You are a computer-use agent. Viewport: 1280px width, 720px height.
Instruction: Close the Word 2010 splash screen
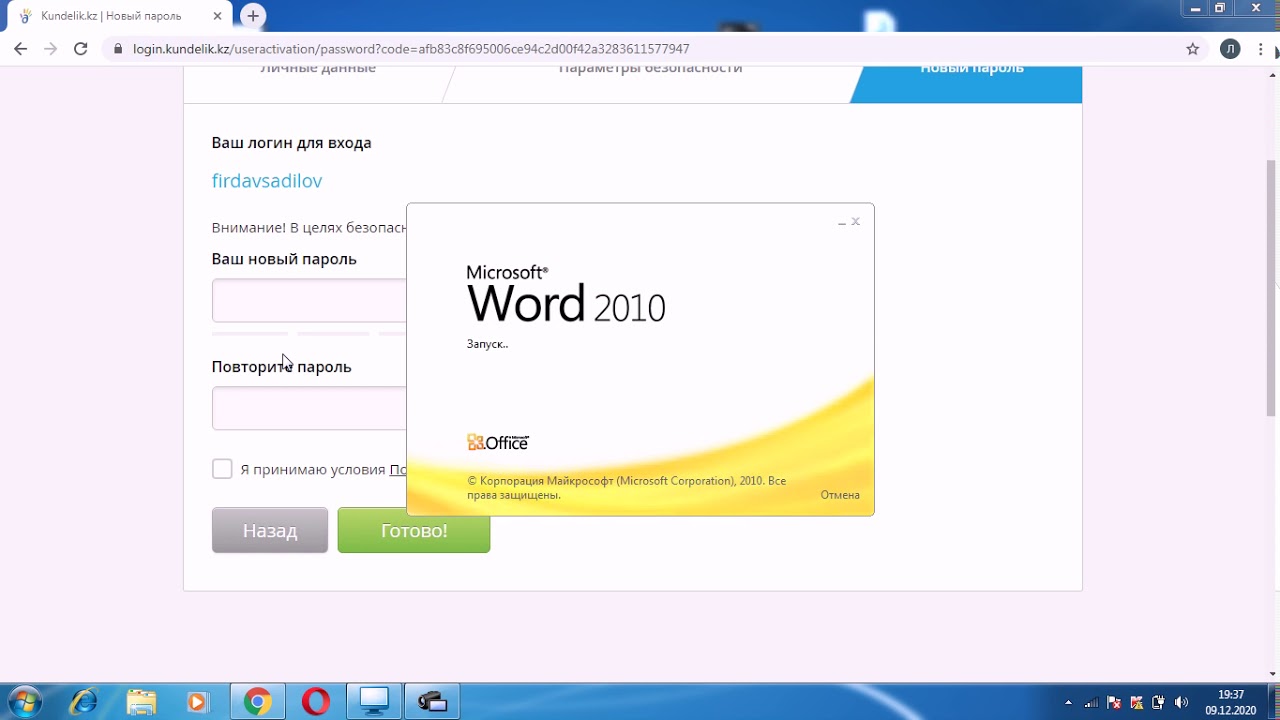(856, 222)
